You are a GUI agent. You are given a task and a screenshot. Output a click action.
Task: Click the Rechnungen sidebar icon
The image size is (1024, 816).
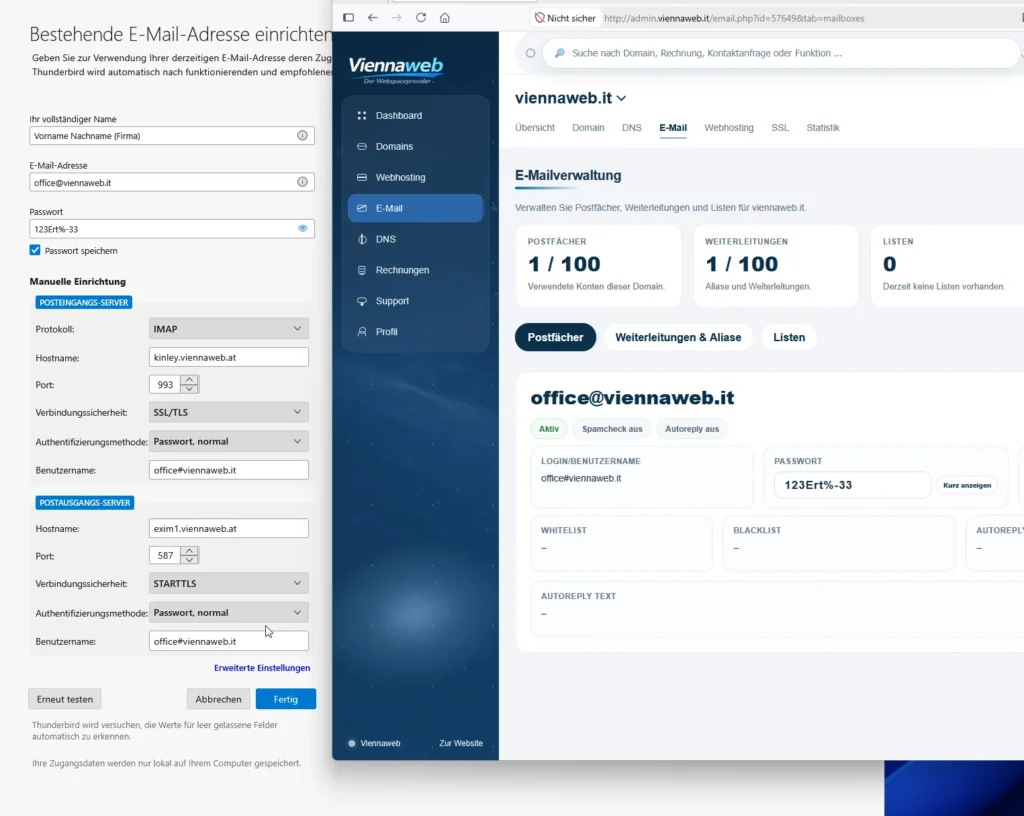click(362, 270)
